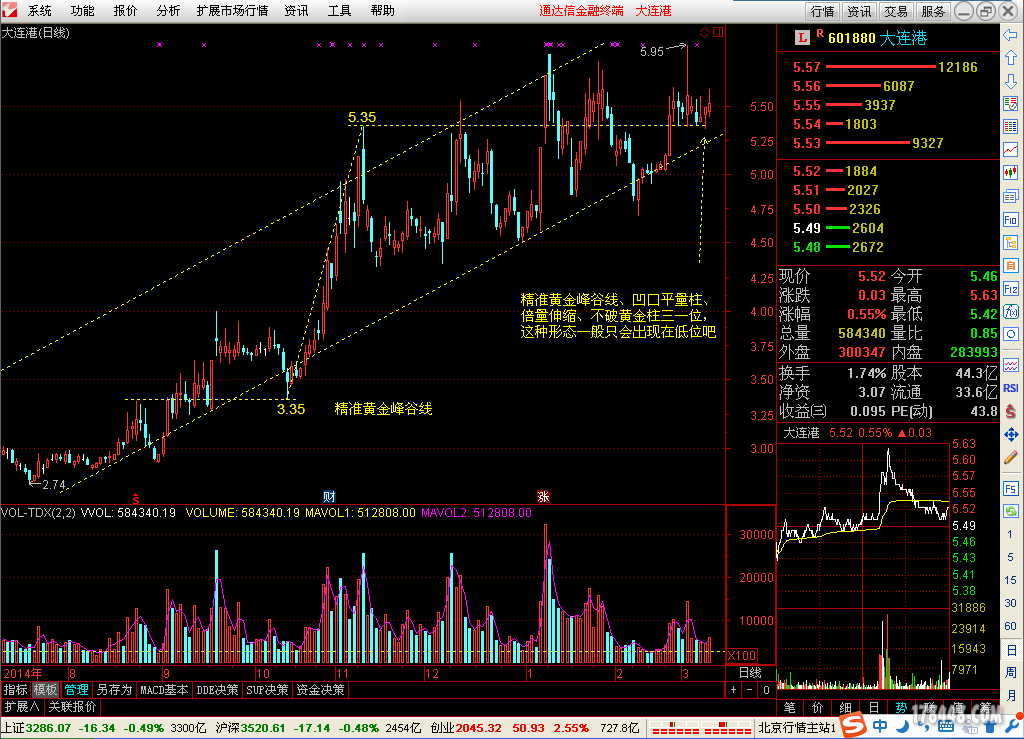This screenshot has width=1024, height=739.
Task: Click the small red square icon above chart
Action: point(718,32)
